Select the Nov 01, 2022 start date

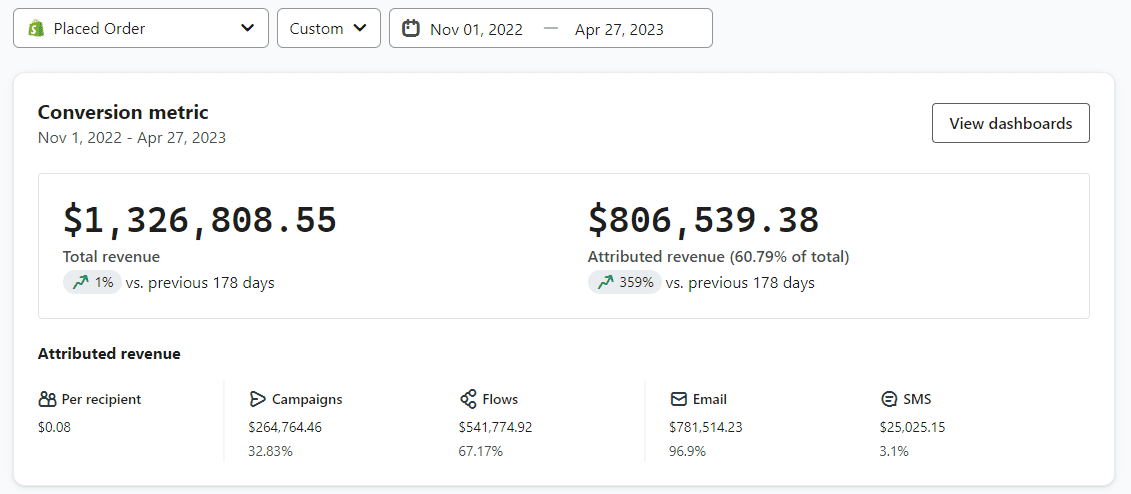click(476, 30)
